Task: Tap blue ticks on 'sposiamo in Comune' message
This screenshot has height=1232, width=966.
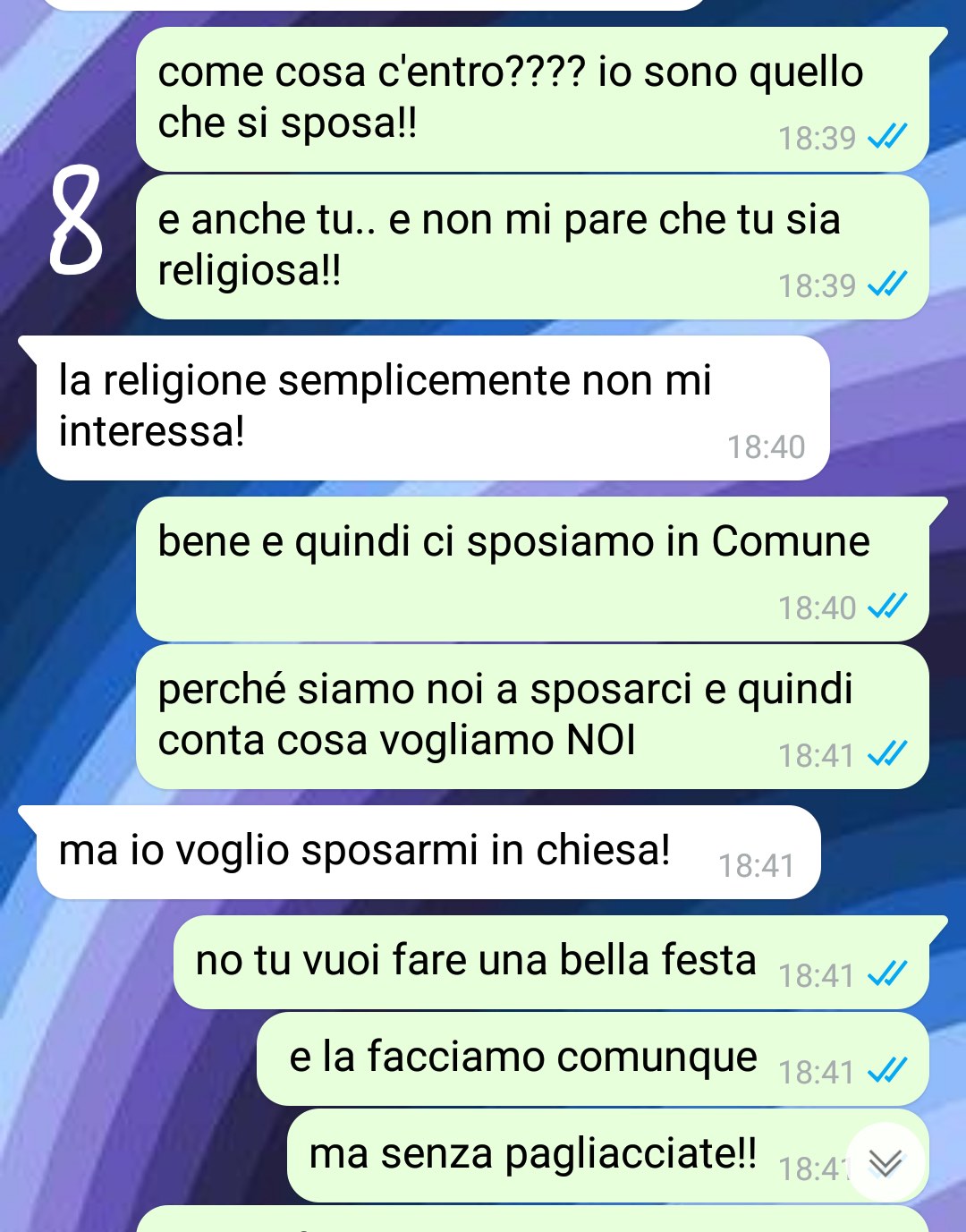Action: point(887,607)
